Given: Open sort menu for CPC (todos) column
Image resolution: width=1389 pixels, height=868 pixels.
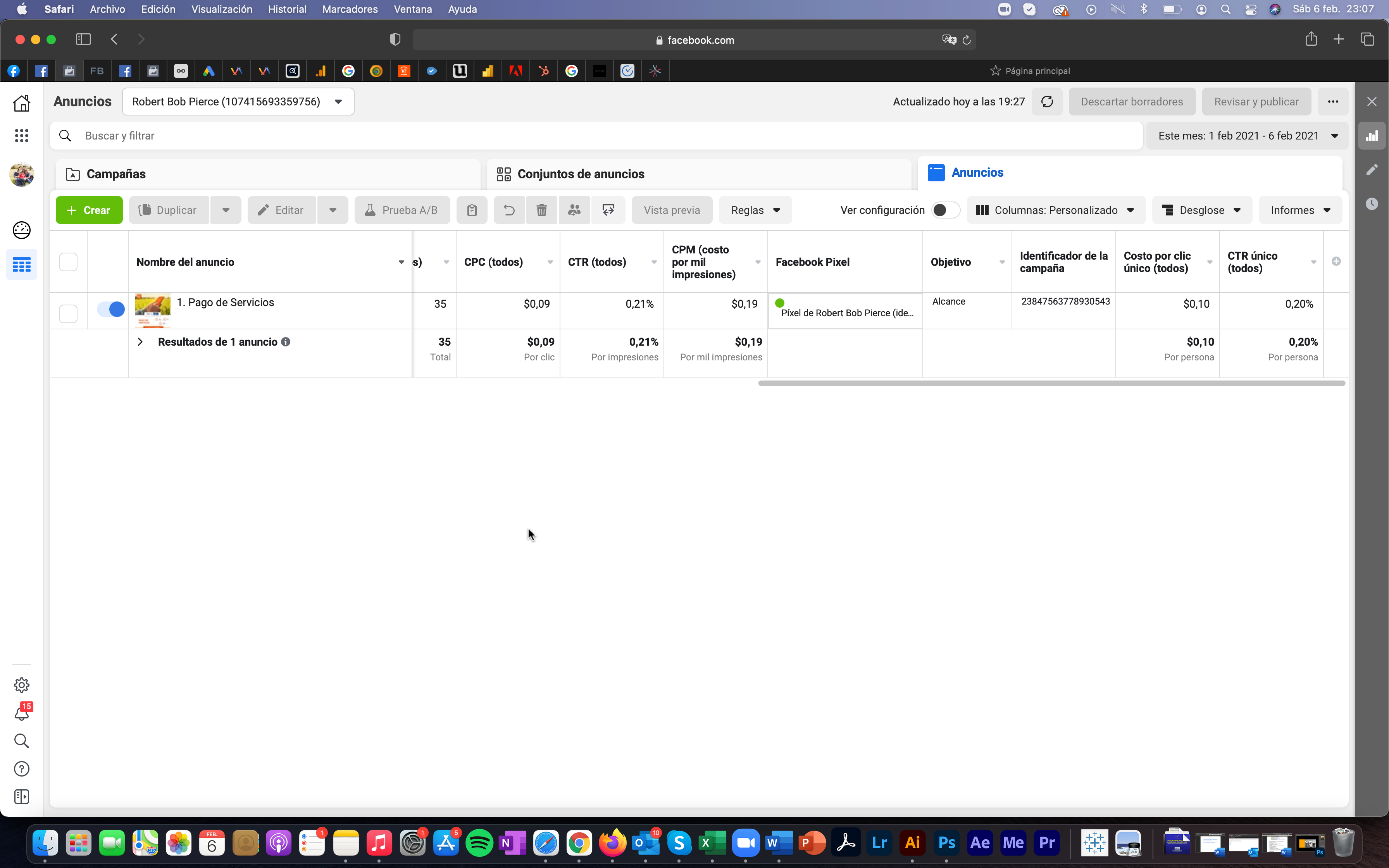Looking at the screenshot, I should click(x=550, y=262).
